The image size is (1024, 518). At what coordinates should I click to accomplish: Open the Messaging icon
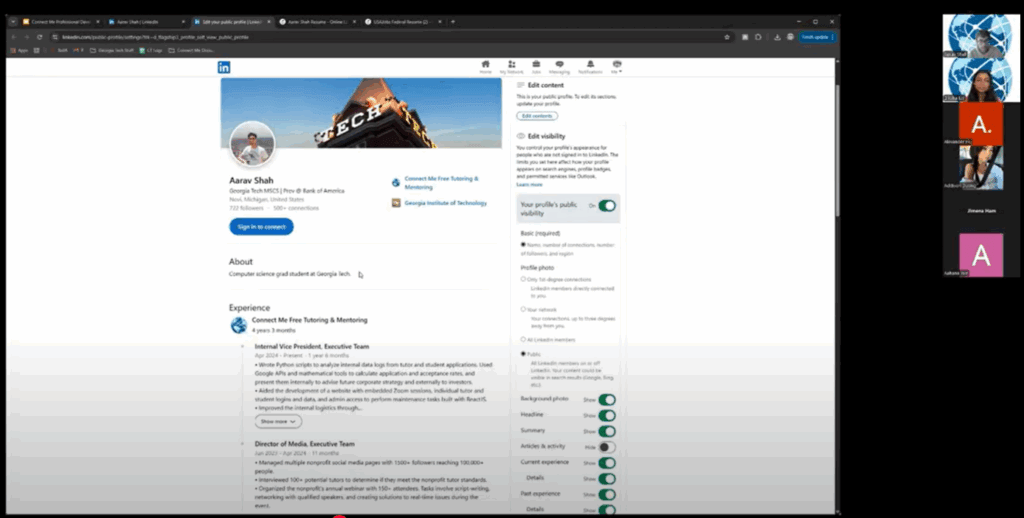pyautogui.click(x=560, y=64)
